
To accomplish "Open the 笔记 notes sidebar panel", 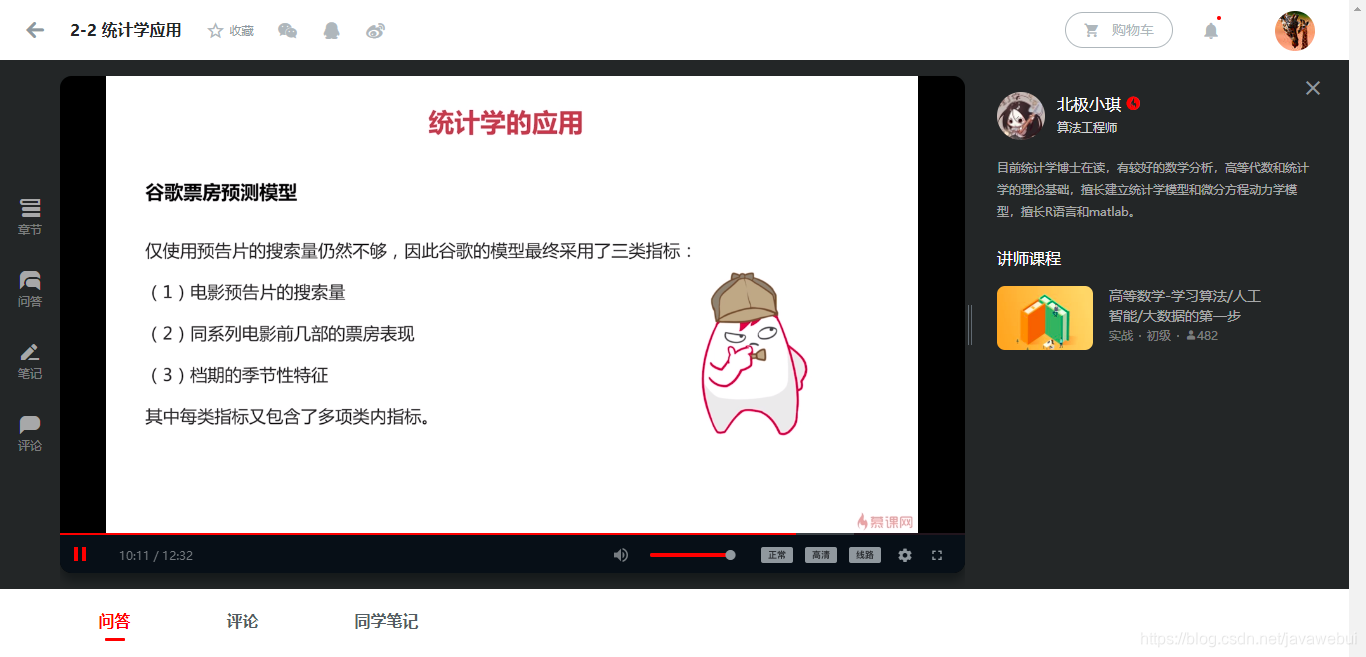I will click(30, 360).
